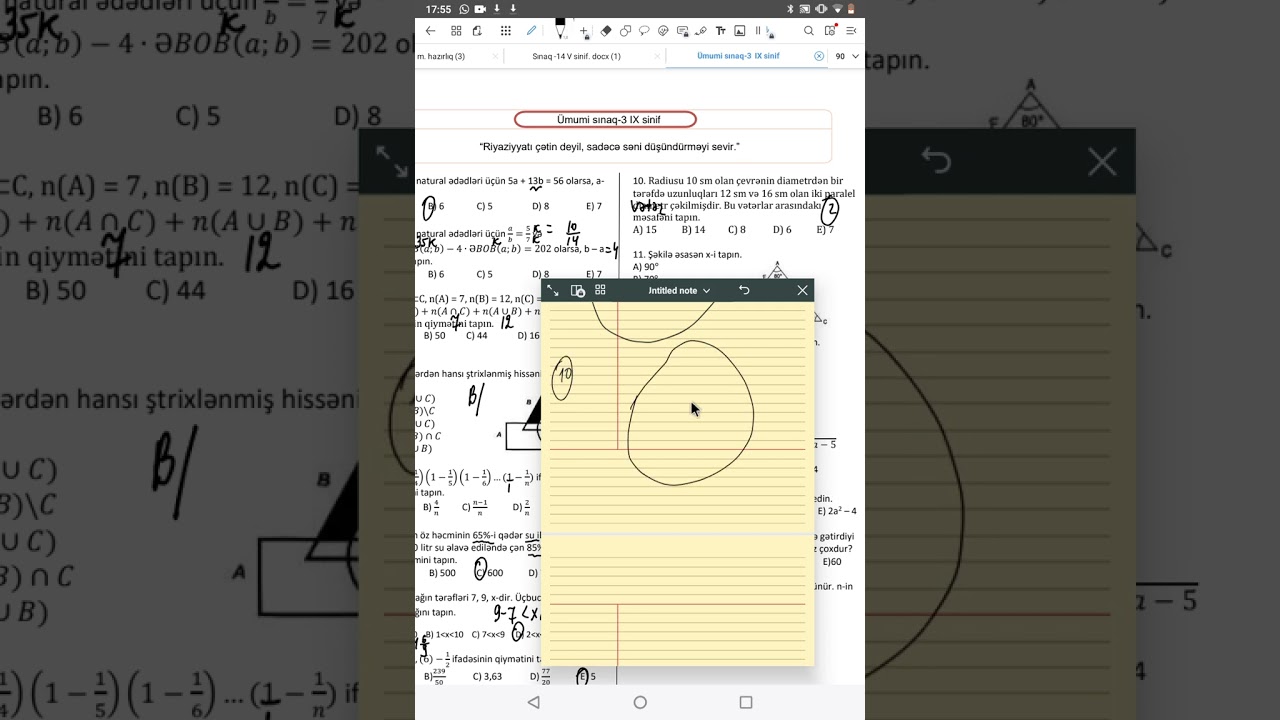Click the WhatsApp status bar notification icon
The image size is (1280, 720).
(x=465, y=9)
